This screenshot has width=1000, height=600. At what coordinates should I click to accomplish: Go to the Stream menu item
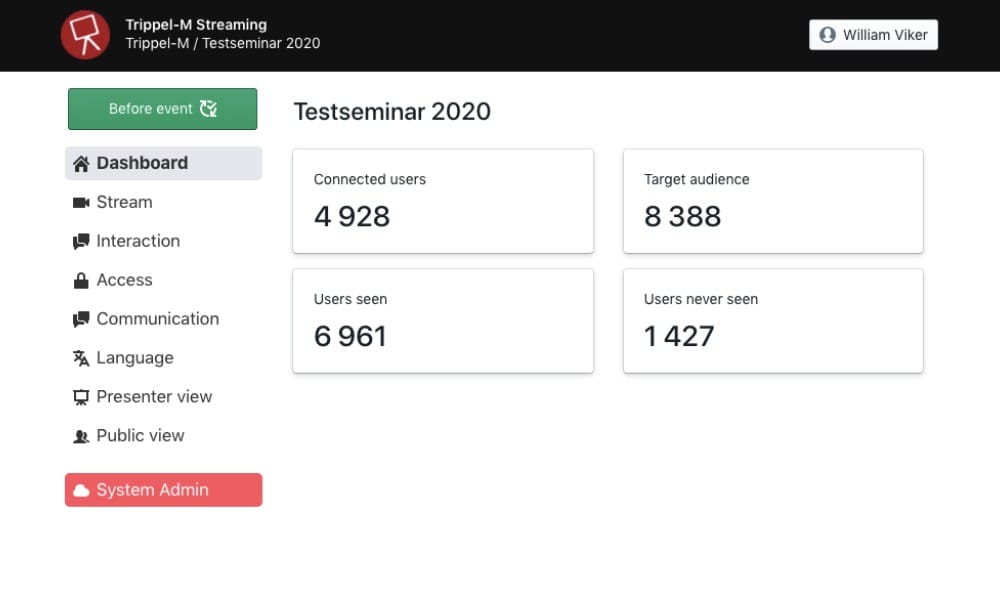(x=124, y=202)
